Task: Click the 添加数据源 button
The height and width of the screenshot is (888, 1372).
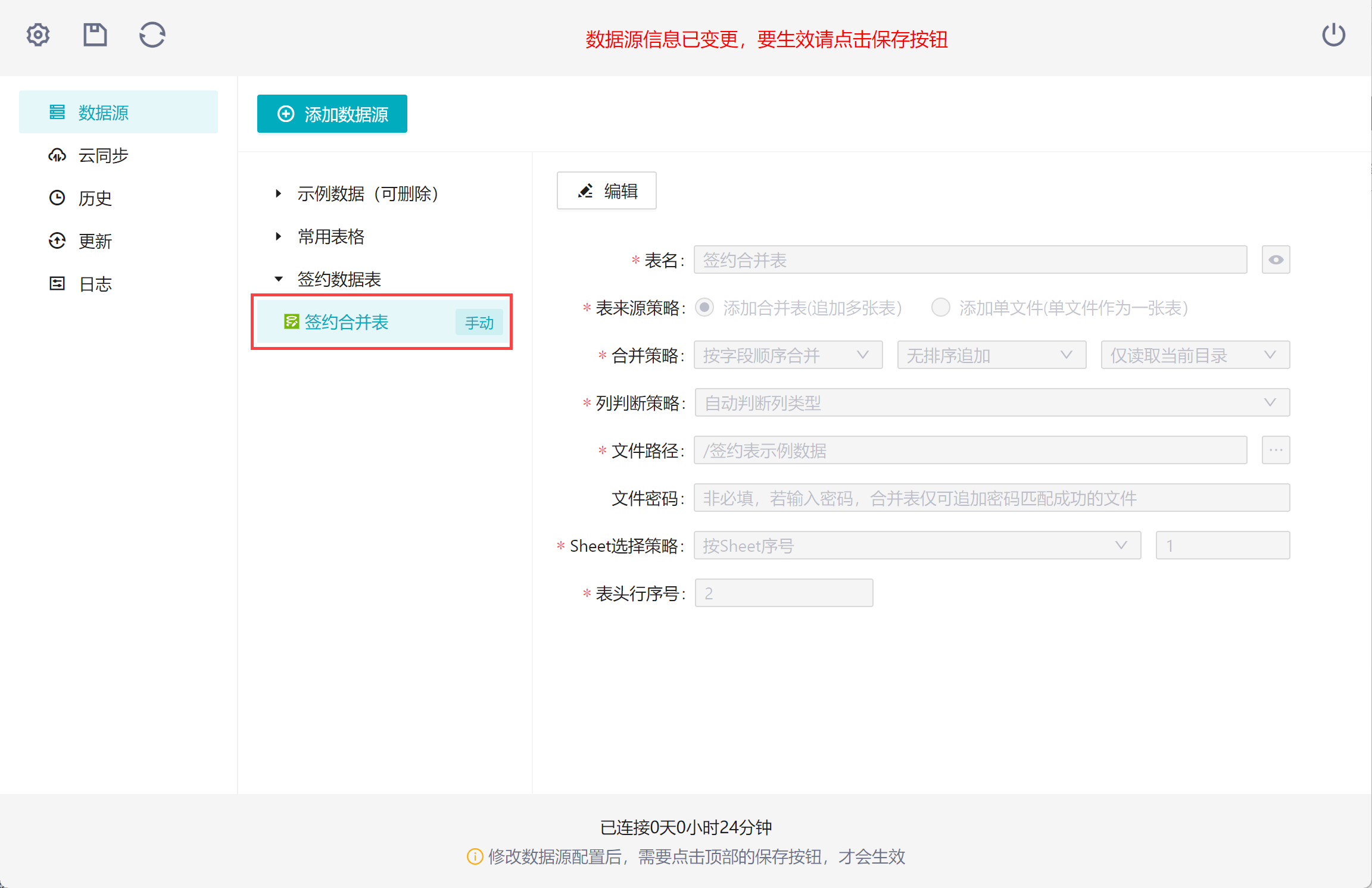Action: (332, 114)
